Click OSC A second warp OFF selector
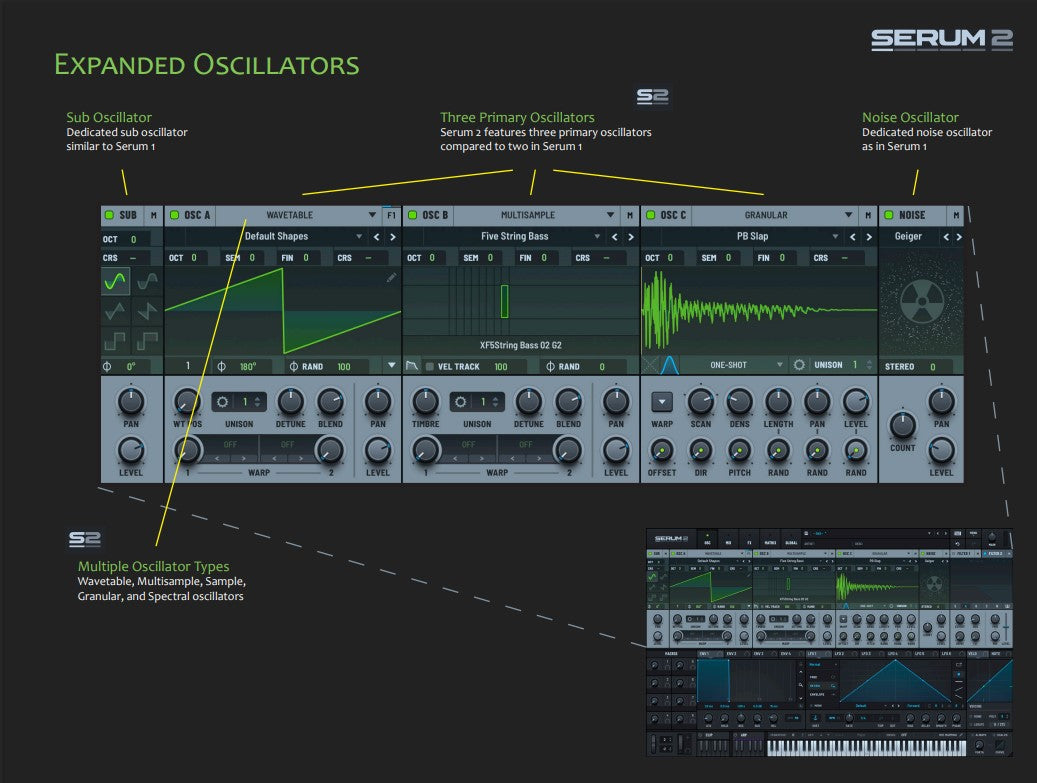Viewport: 1037px width, 783px height. (x=288, y=445)
